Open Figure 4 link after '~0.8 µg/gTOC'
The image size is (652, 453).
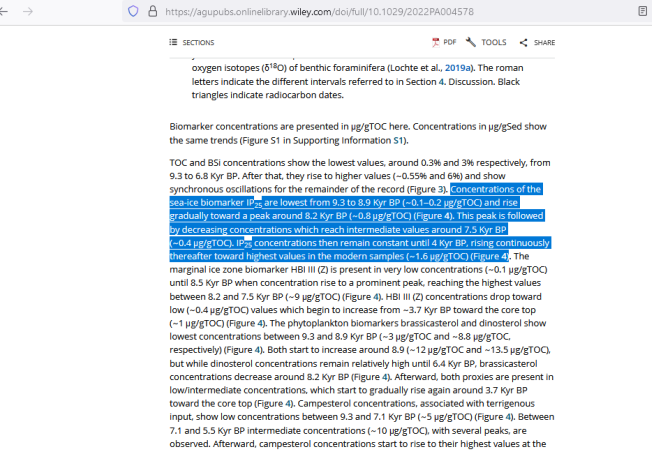pyautogui.click(x=447, y=216)
